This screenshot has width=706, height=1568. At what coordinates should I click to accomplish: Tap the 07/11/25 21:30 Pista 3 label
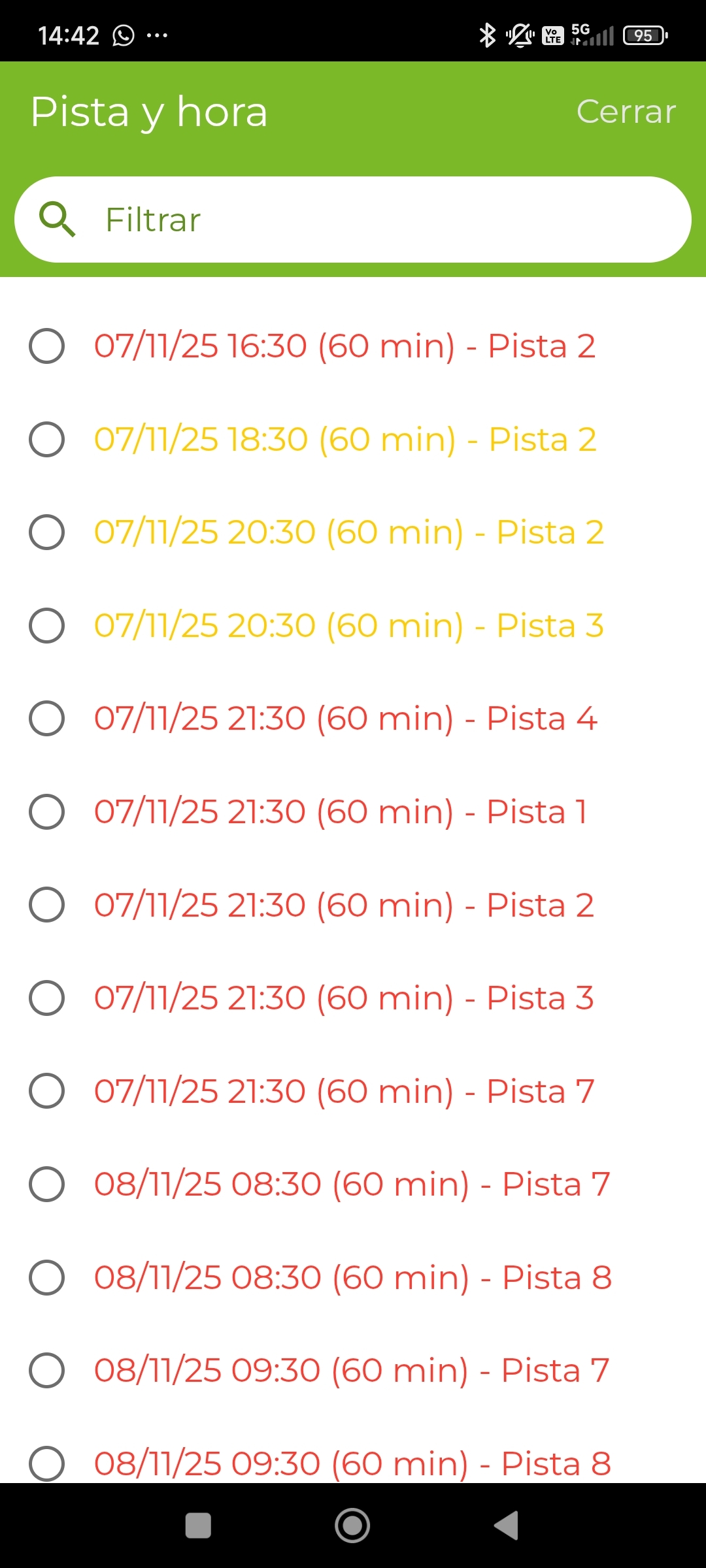pyautogui.click(x=344, y=998)
